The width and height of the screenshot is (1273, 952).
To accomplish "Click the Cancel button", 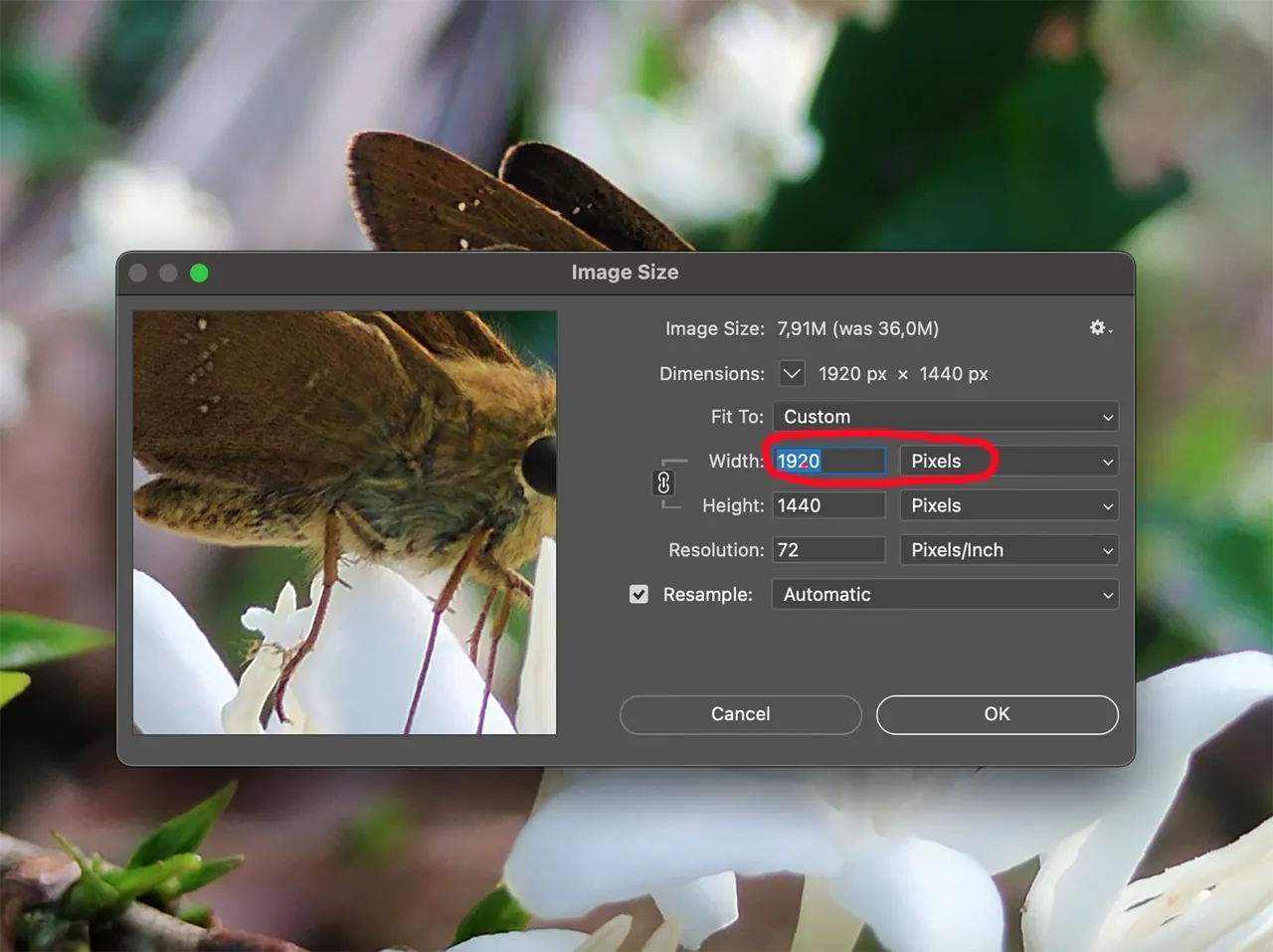I will point(740,714).
